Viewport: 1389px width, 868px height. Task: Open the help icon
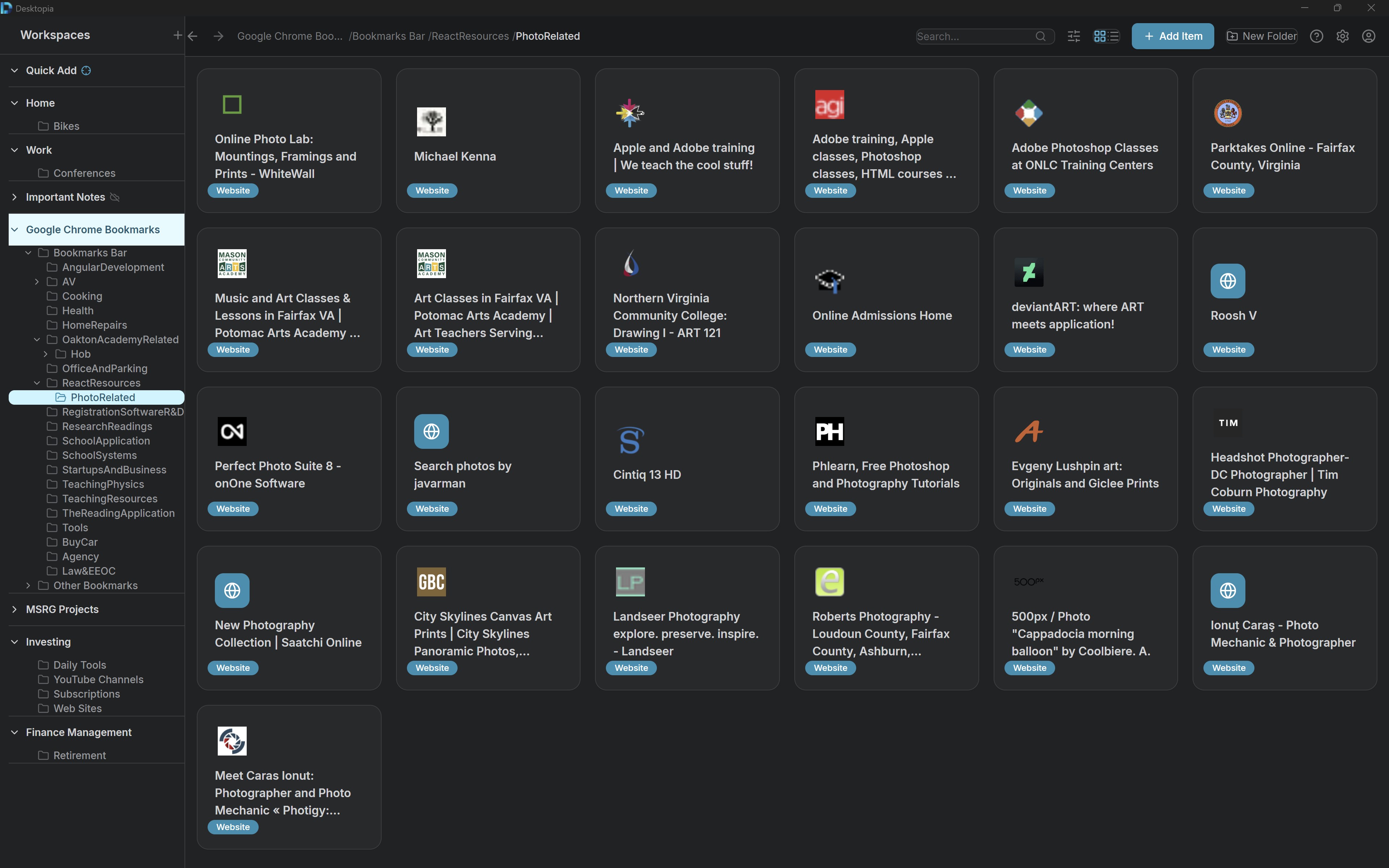(x=1316, y=36)
